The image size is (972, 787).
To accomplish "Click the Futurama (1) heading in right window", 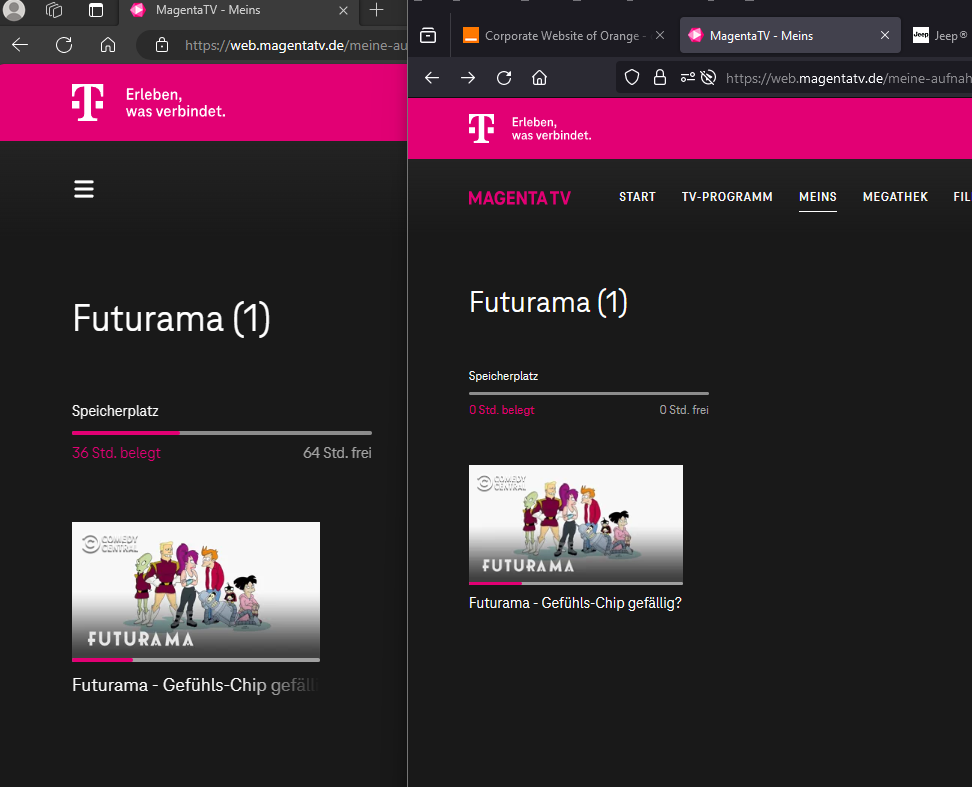I will pyautogui.click(x=548, y=302).
